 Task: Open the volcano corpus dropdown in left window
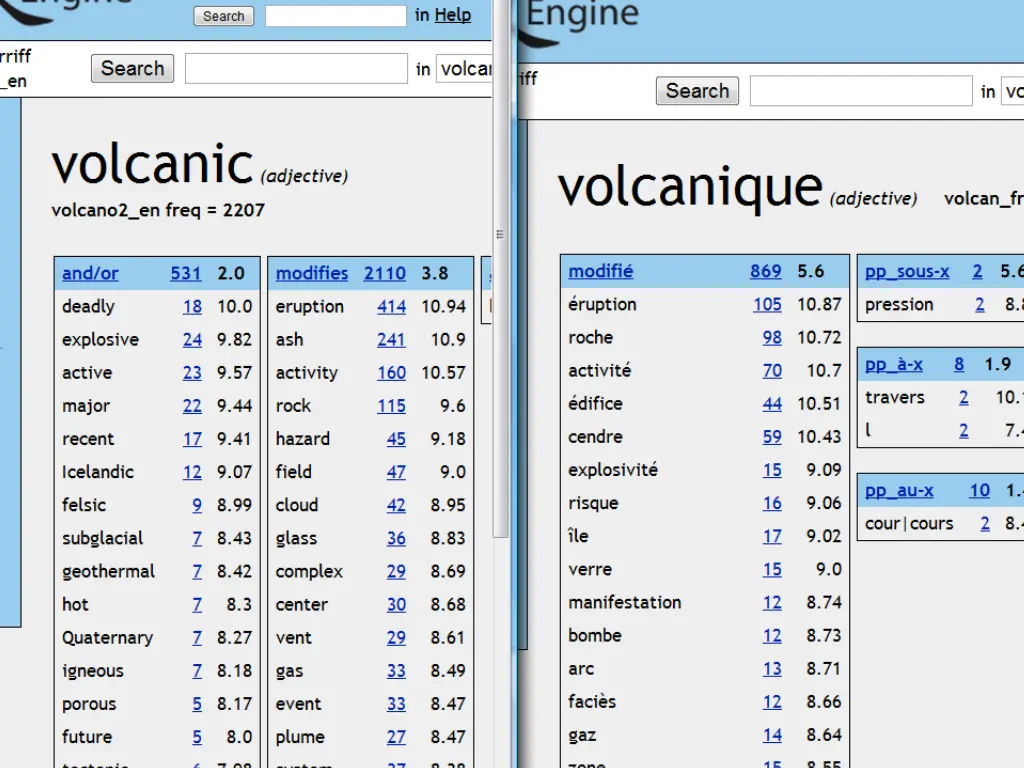465,69
